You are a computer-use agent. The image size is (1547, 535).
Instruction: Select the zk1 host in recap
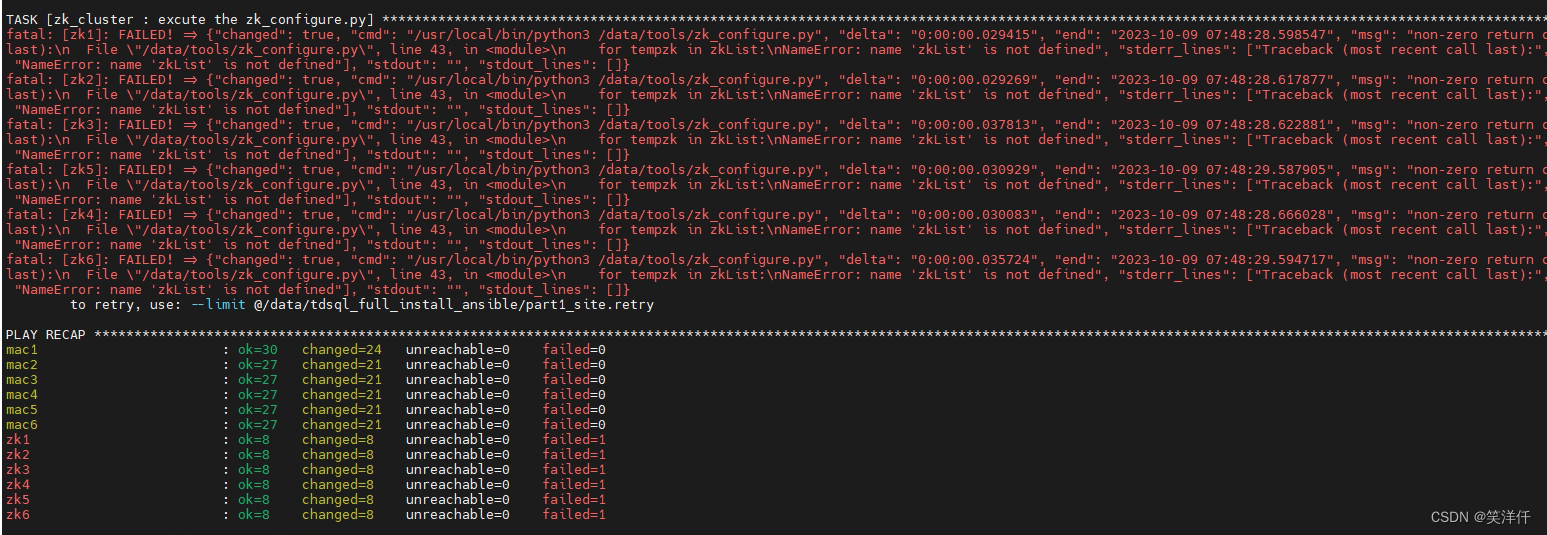point(17,439)
